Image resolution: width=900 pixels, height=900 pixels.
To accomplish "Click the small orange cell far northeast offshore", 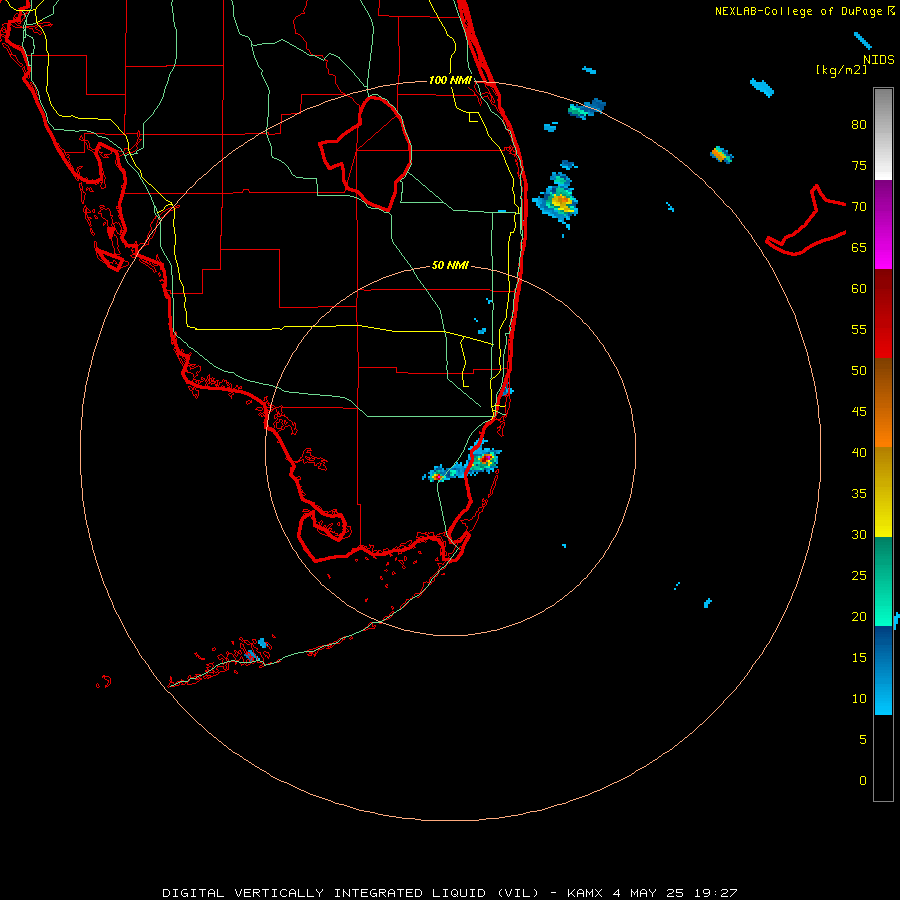I will 721,155.
